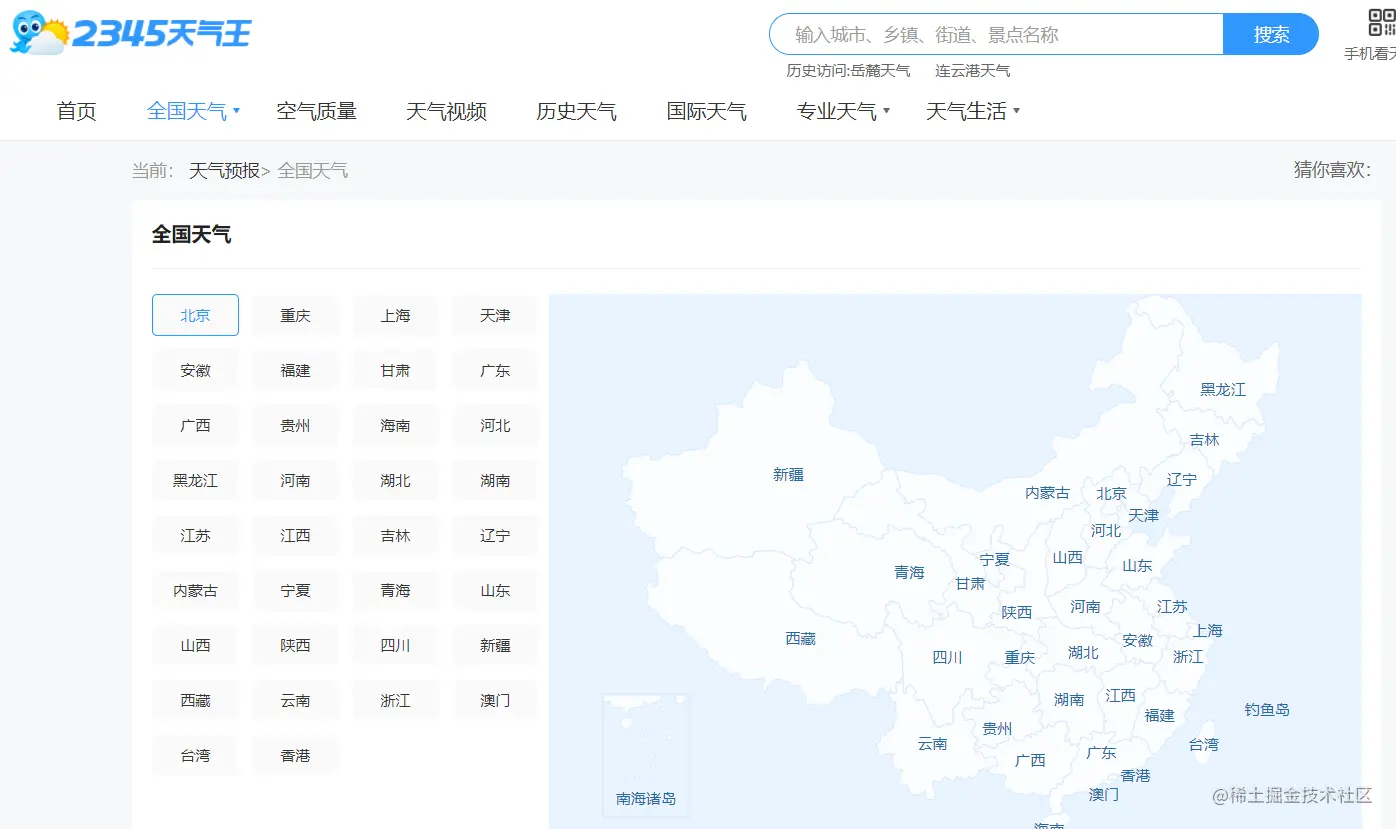
Task: Select the 江苏 province button
Action: pos(195,535)
